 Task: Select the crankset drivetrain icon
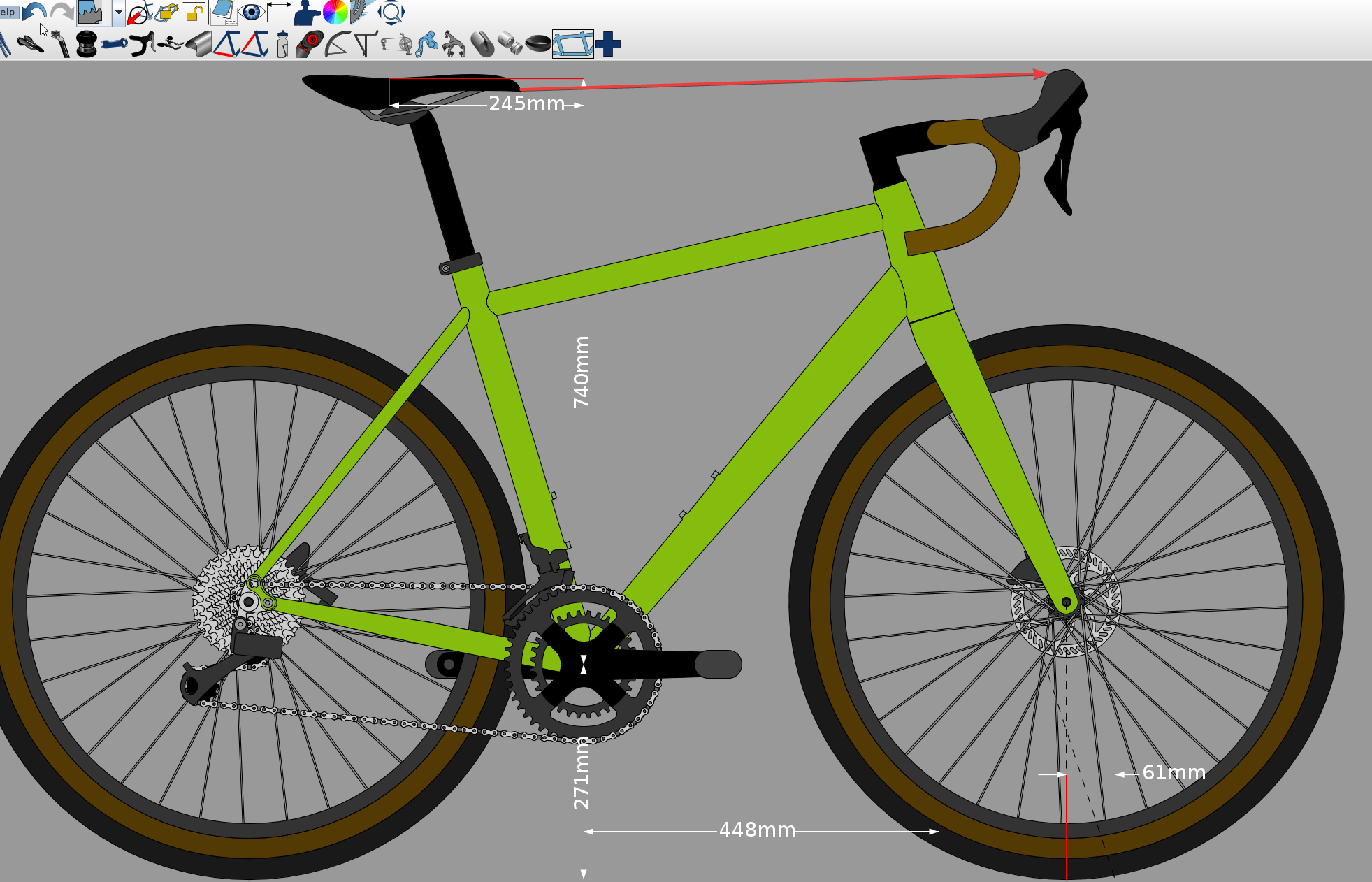tap(397, 44)
